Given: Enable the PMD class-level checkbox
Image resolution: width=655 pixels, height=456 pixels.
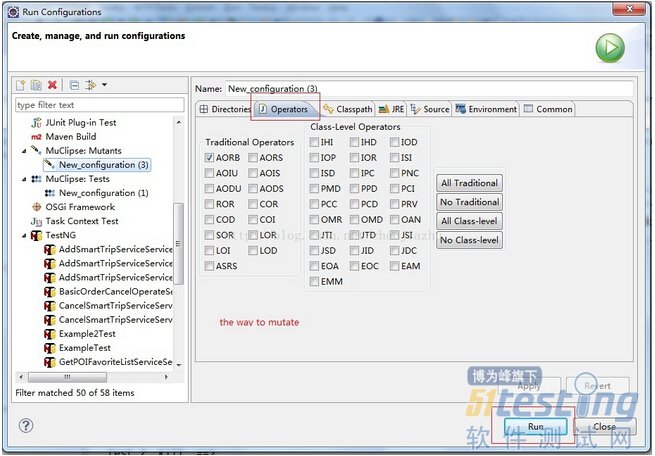Looking at the screenshot, I should pyautogui.click(x=314, y=189).
